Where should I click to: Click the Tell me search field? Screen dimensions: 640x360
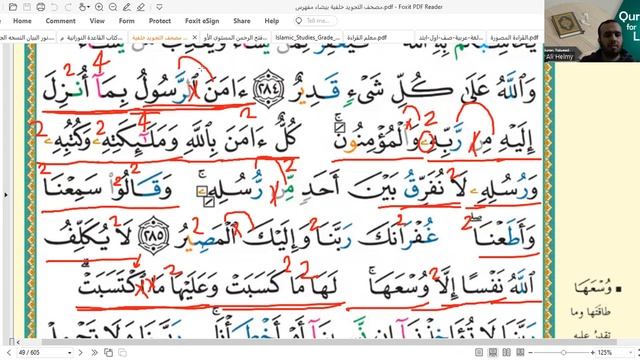tap(315, 20)
